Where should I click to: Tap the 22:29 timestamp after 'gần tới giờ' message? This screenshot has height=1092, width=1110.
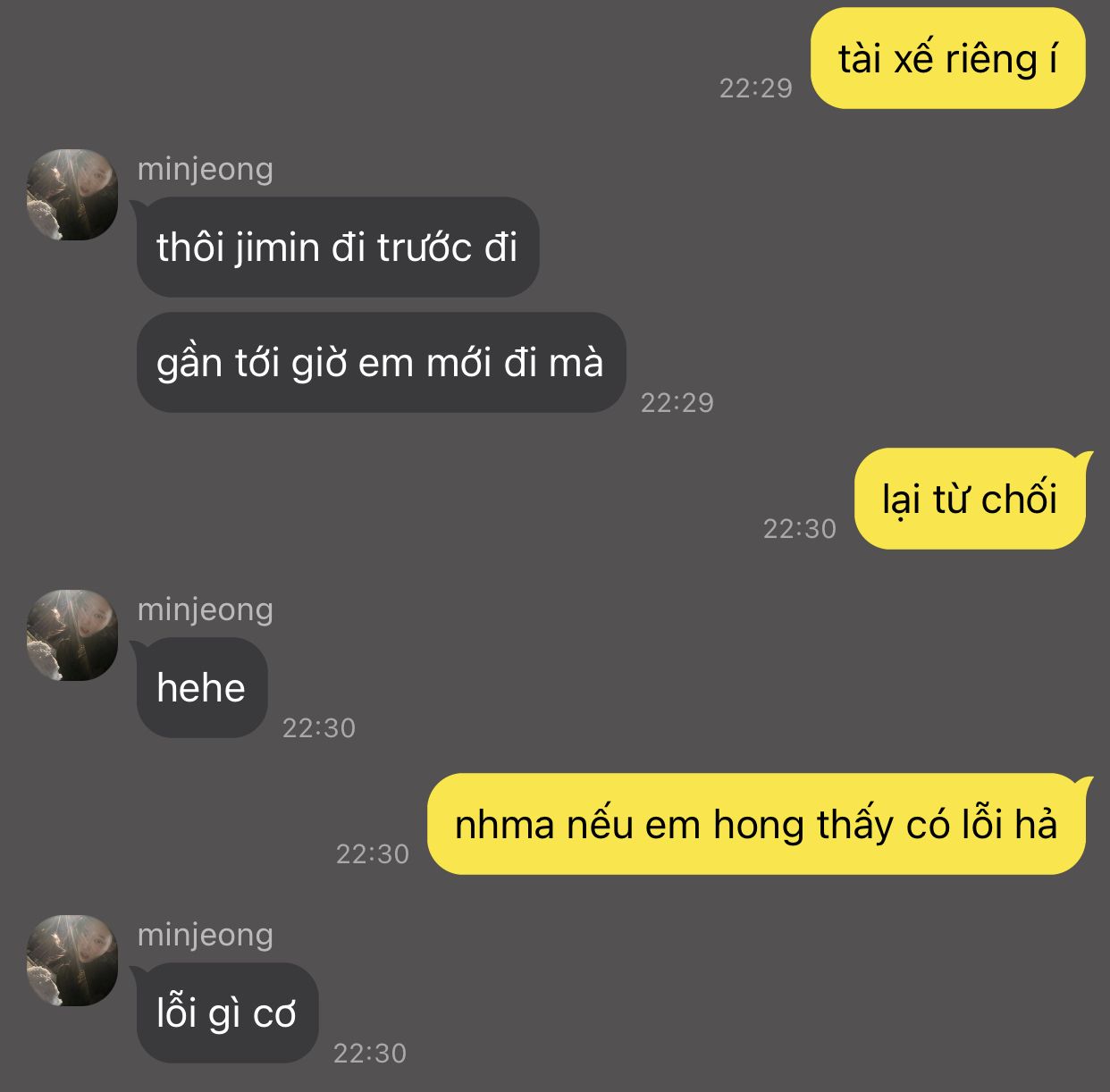[677, 402]
